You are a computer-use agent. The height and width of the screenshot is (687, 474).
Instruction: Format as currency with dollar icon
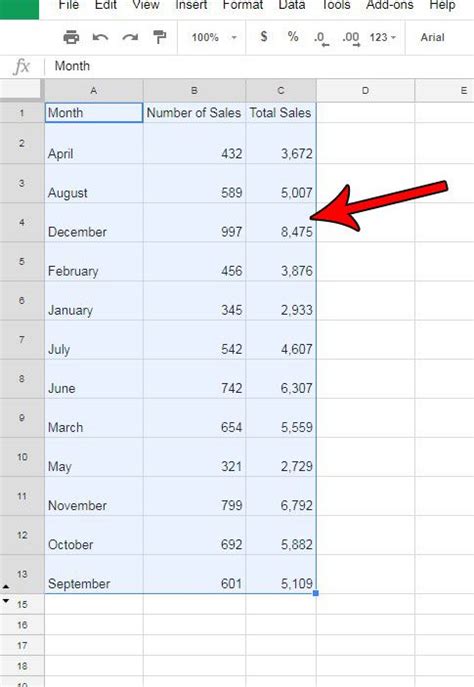tap(263, 37)
